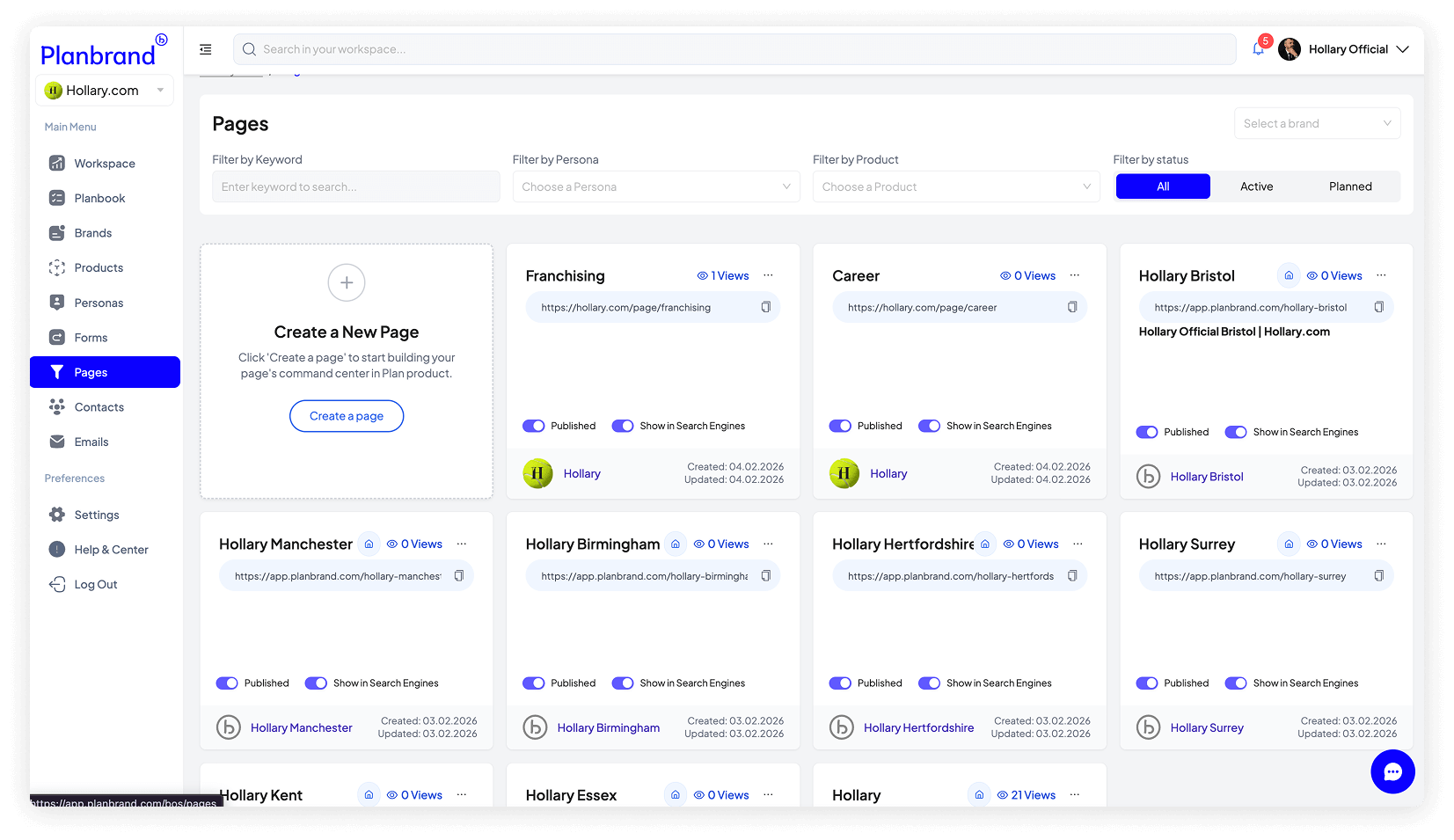Copy the Franchising page URL
Screen dimensions: 1454x840
[765, 307]
